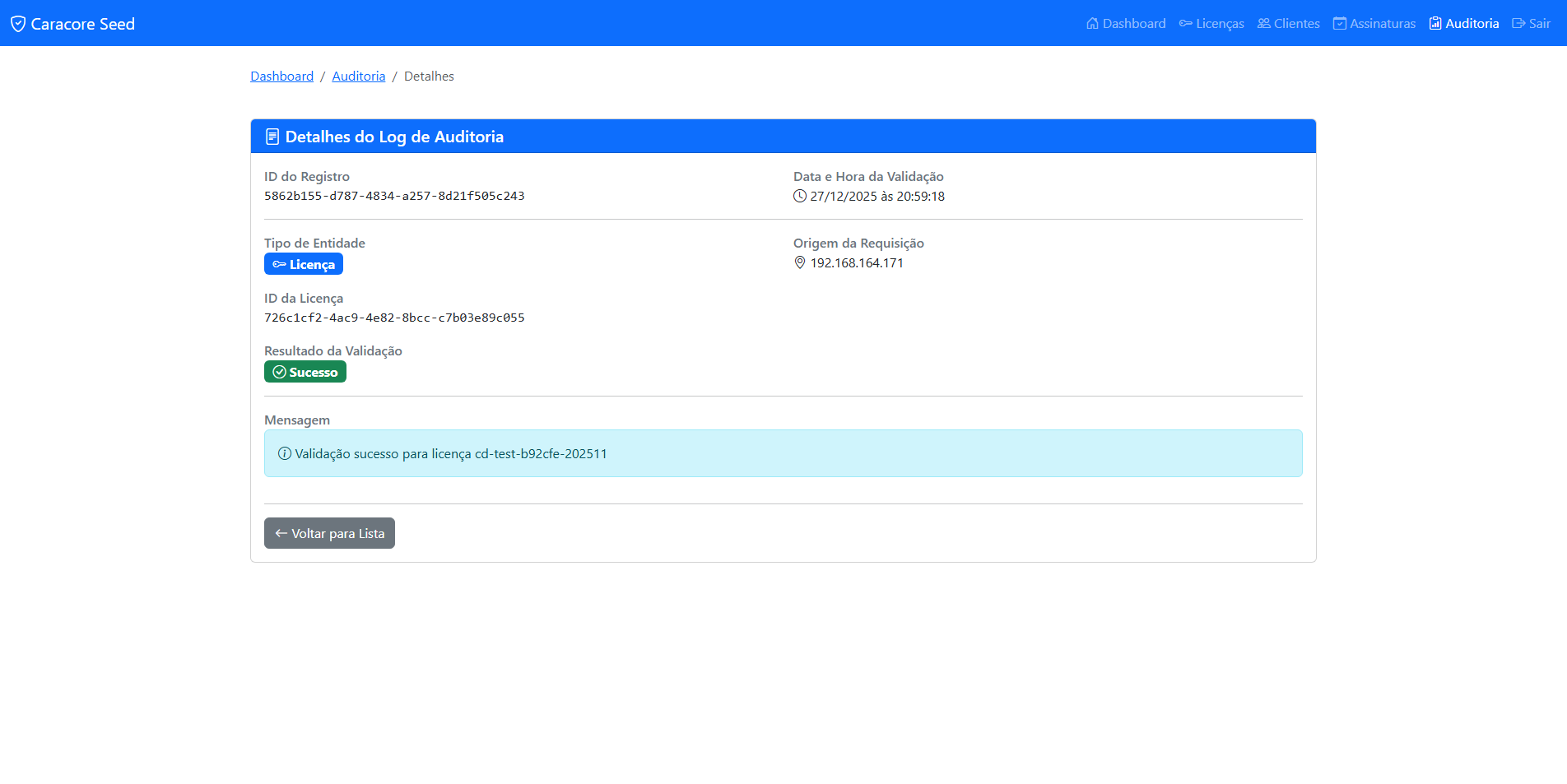Click the Caracore Seed shield logo icon
Viewport: 1567px width, 784px height.
18,24
